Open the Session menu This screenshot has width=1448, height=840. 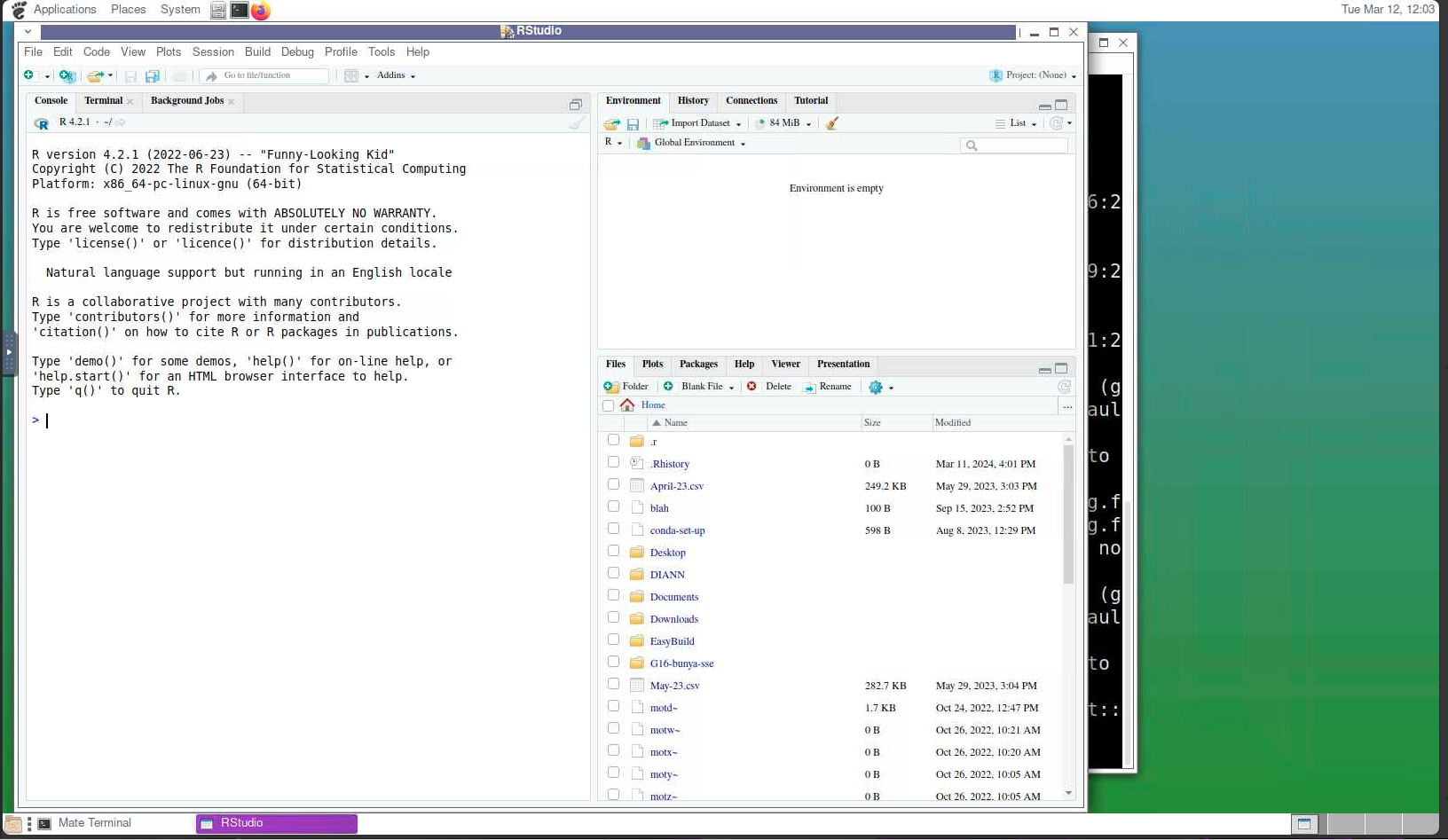tap(213, 52)
